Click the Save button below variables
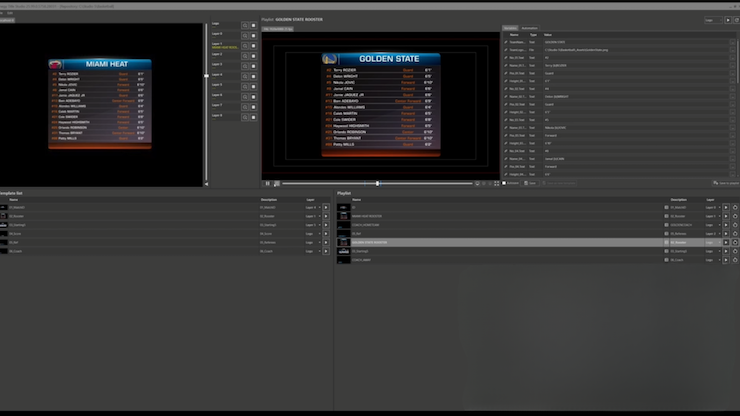 point(531,183)
